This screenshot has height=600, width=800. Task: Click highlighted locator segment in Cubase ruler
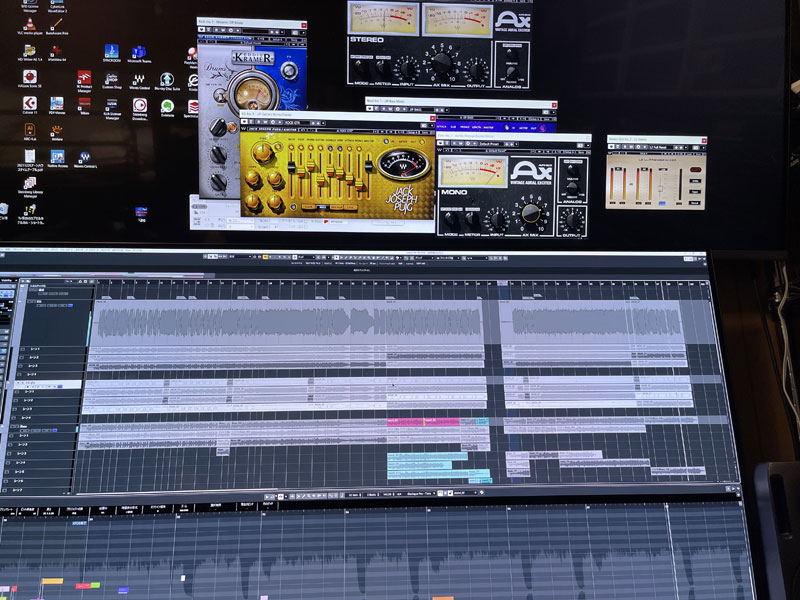pyautogui.click(x=503, y=283)
